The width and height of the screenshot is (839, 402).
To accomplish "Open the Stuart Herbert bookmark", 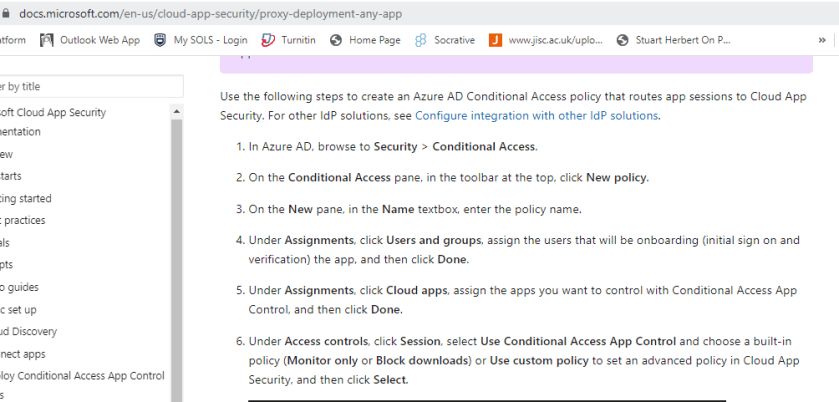I will [674, 40].
